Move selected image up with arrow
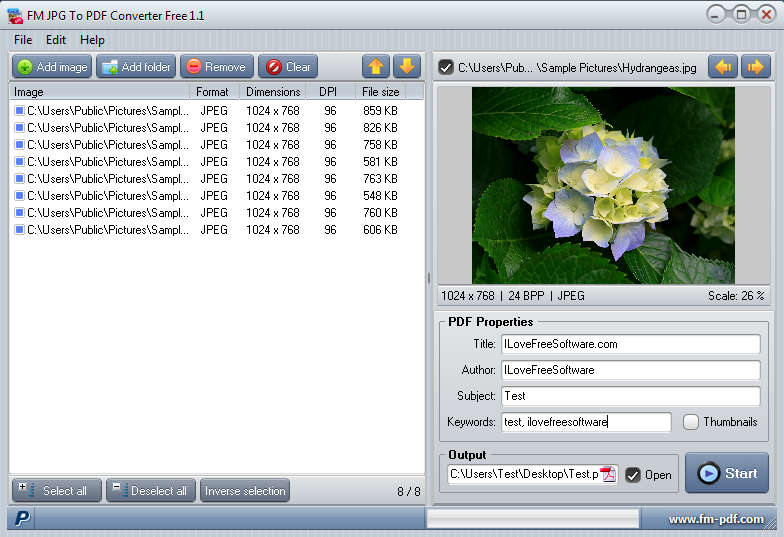 point(376,67)
